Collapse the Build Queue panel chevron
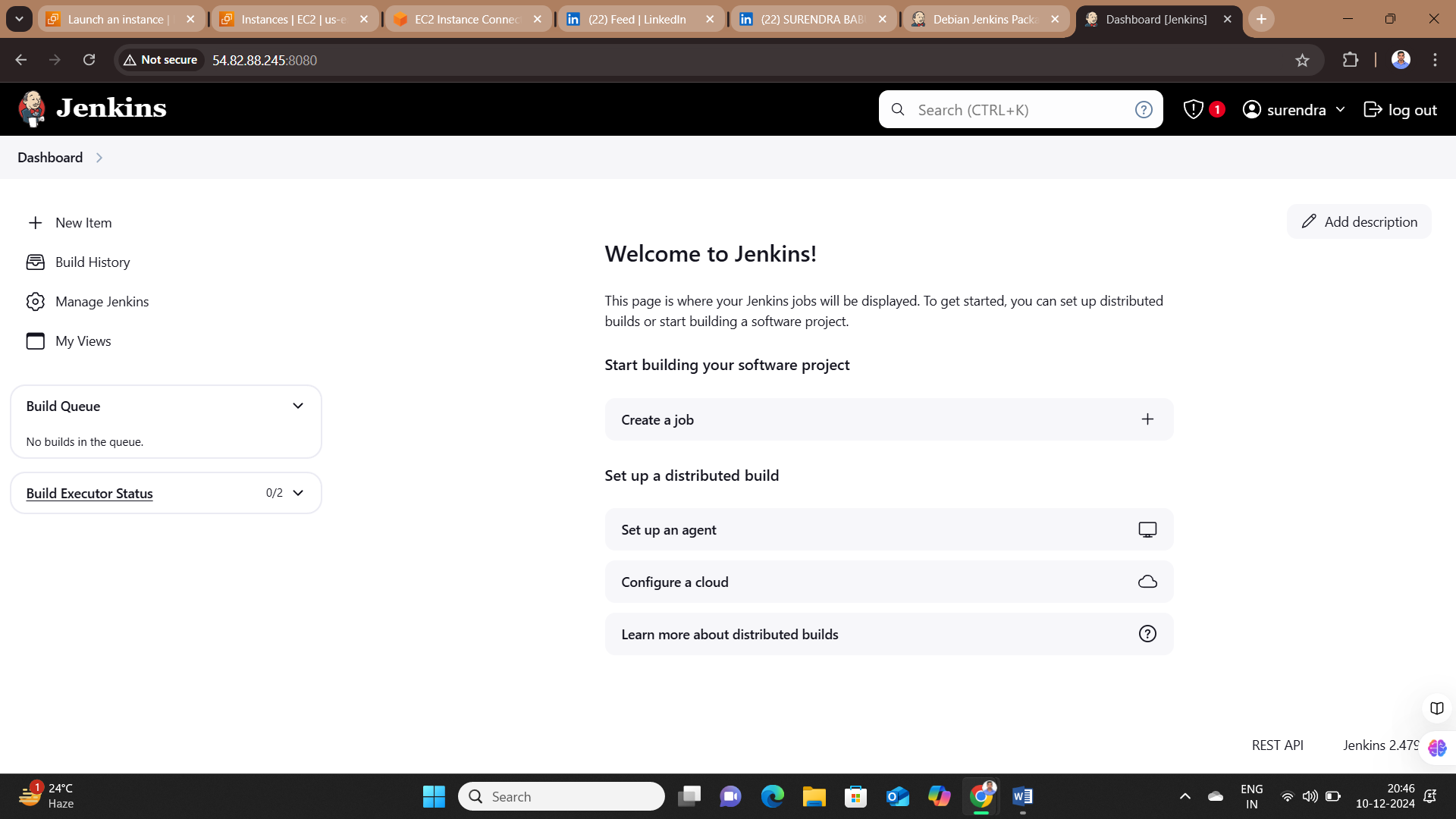This screenshot has width=1456, height=819. coord(298,406)
